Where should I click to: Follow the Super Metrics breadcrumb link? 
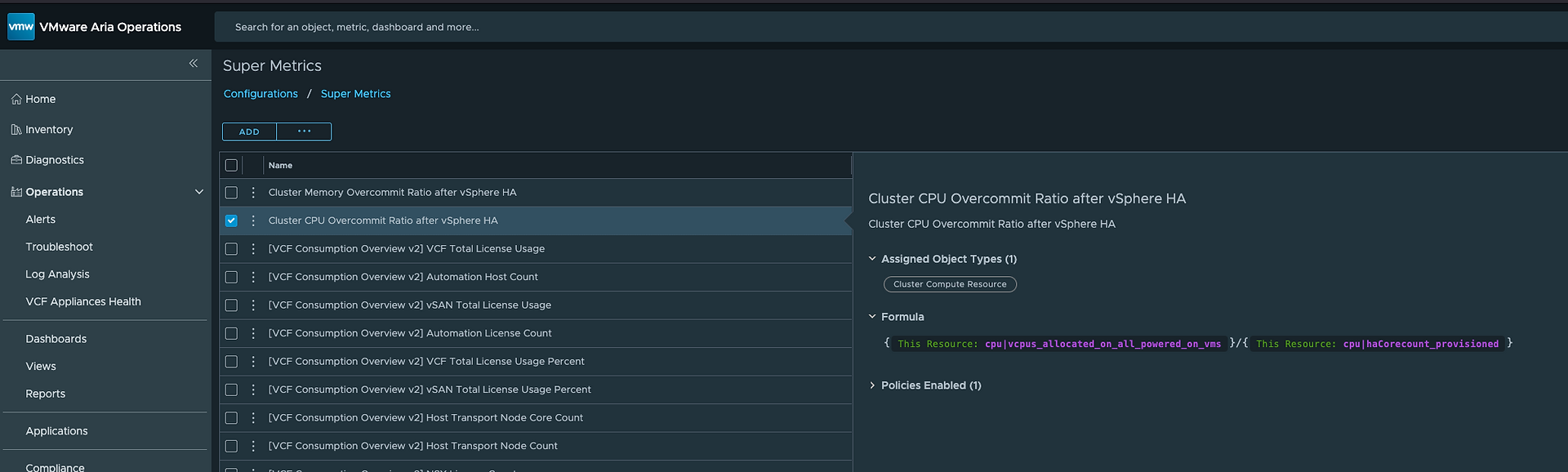point(355,94)
